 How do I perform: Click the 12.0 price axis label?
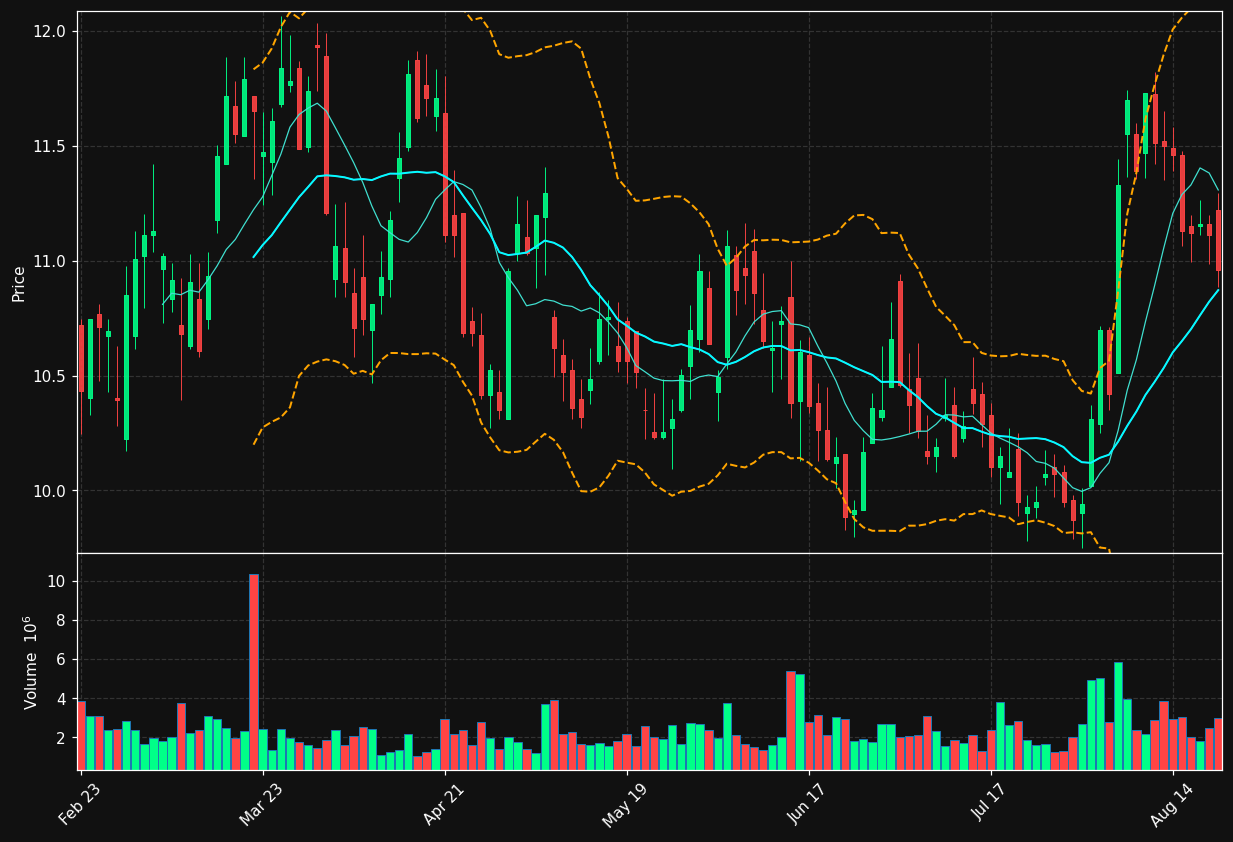click(51, 32)
